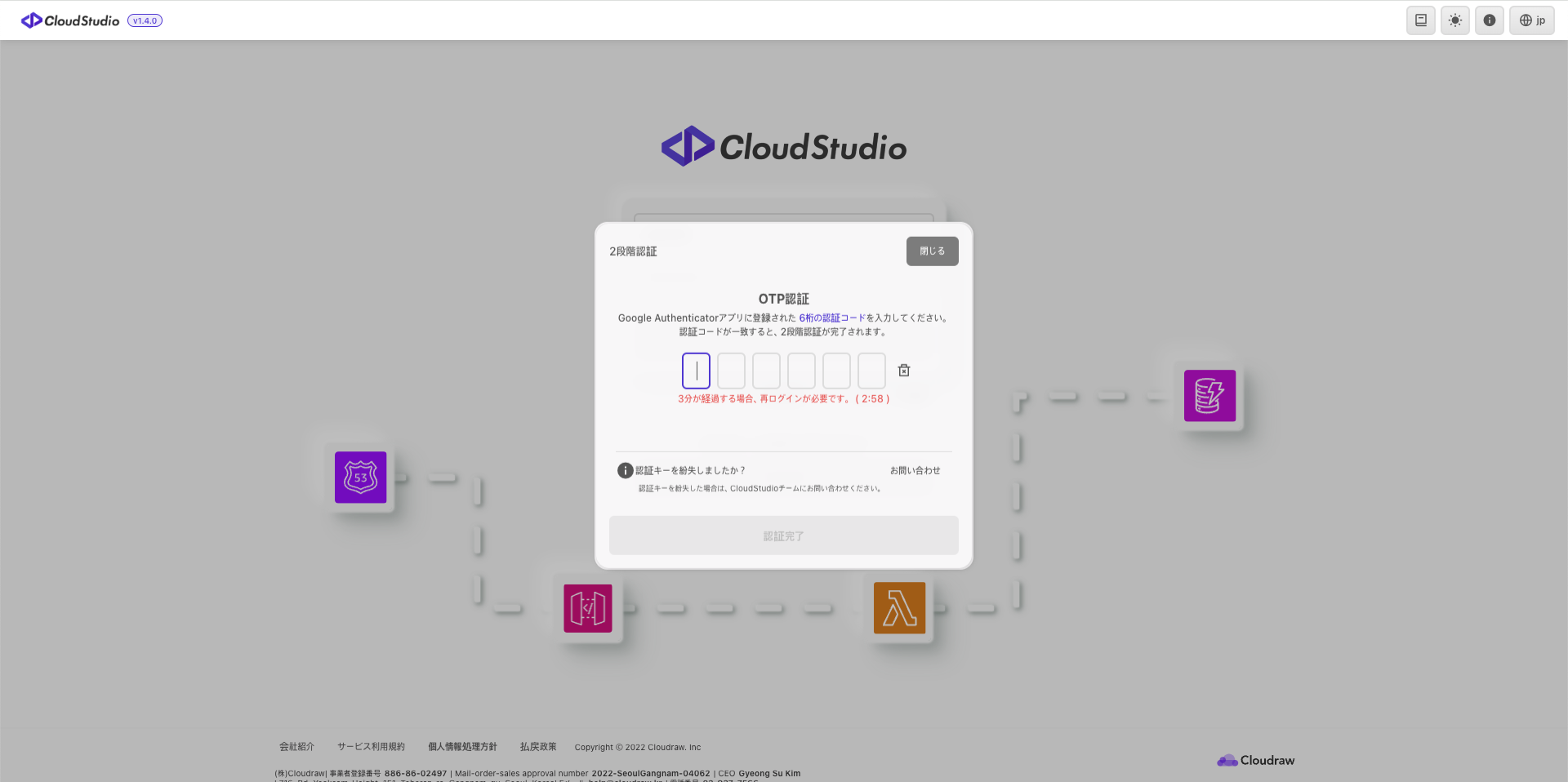The width and height of the screenshot is (1568, 782).
Task: Click info icon beside 認証キーを紛失しましたか
Action: tap(625, 470)
